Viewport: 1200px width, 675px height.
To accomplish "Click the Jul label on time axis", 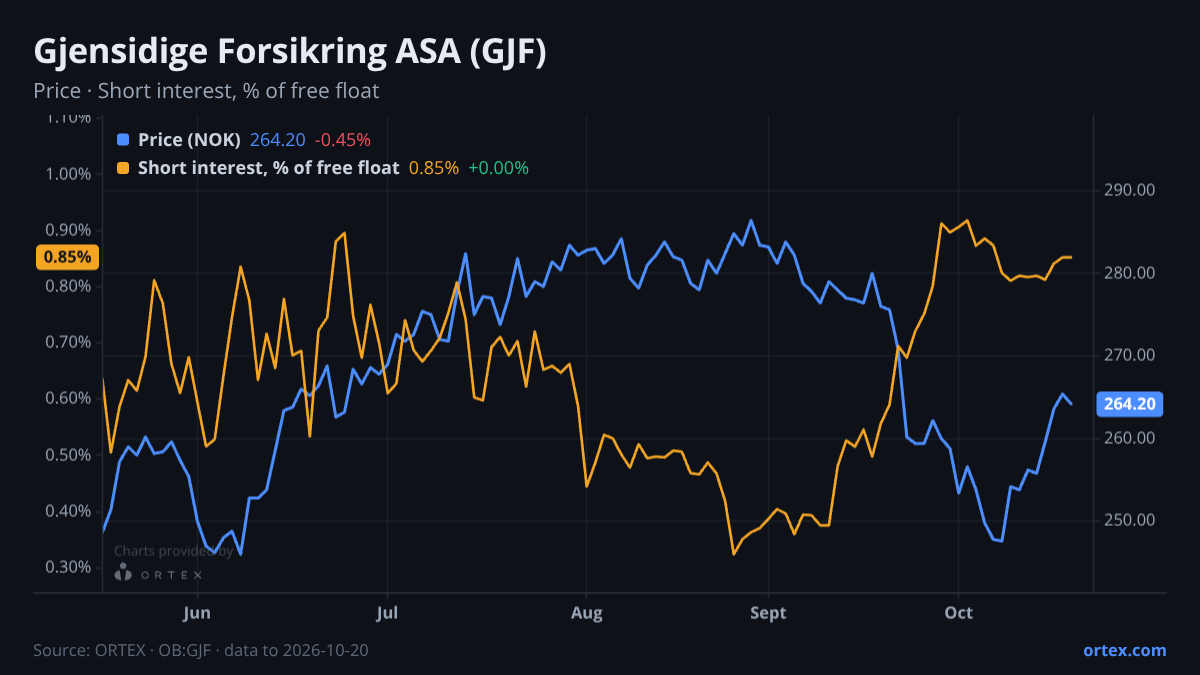I will coord(387,612).
